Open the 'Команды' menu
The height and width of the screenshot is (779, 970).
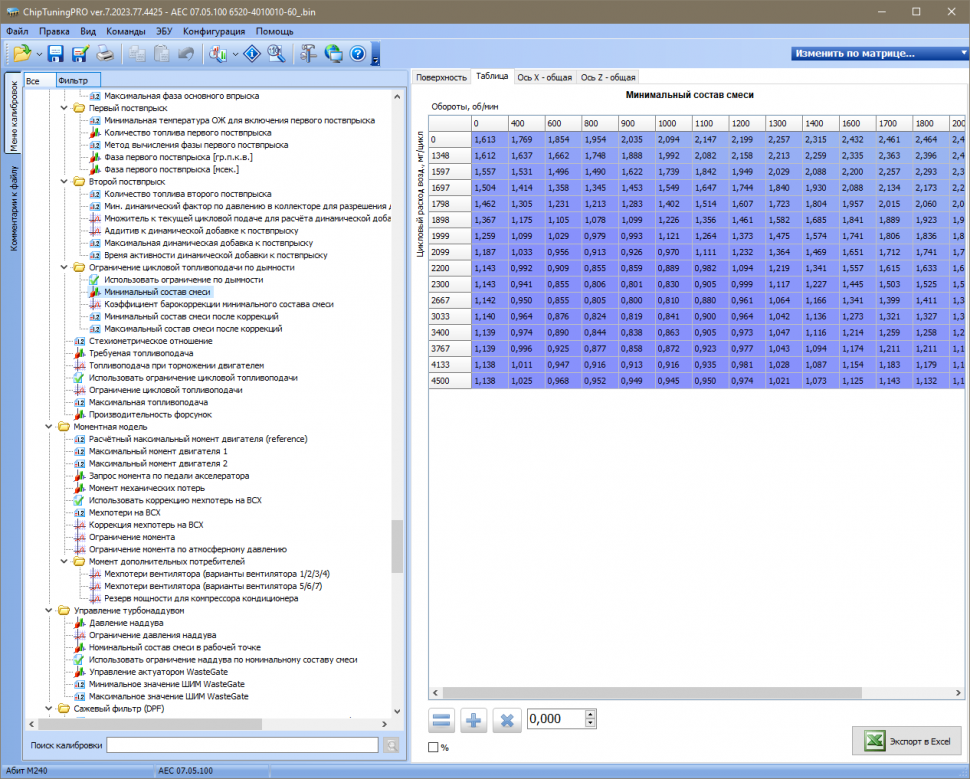(125, 31)
